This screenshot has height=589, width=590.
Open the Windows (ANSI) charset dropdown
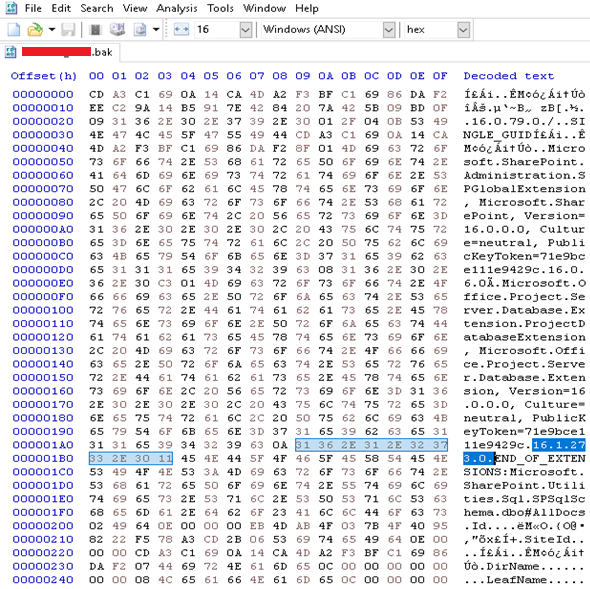(388, 30)
